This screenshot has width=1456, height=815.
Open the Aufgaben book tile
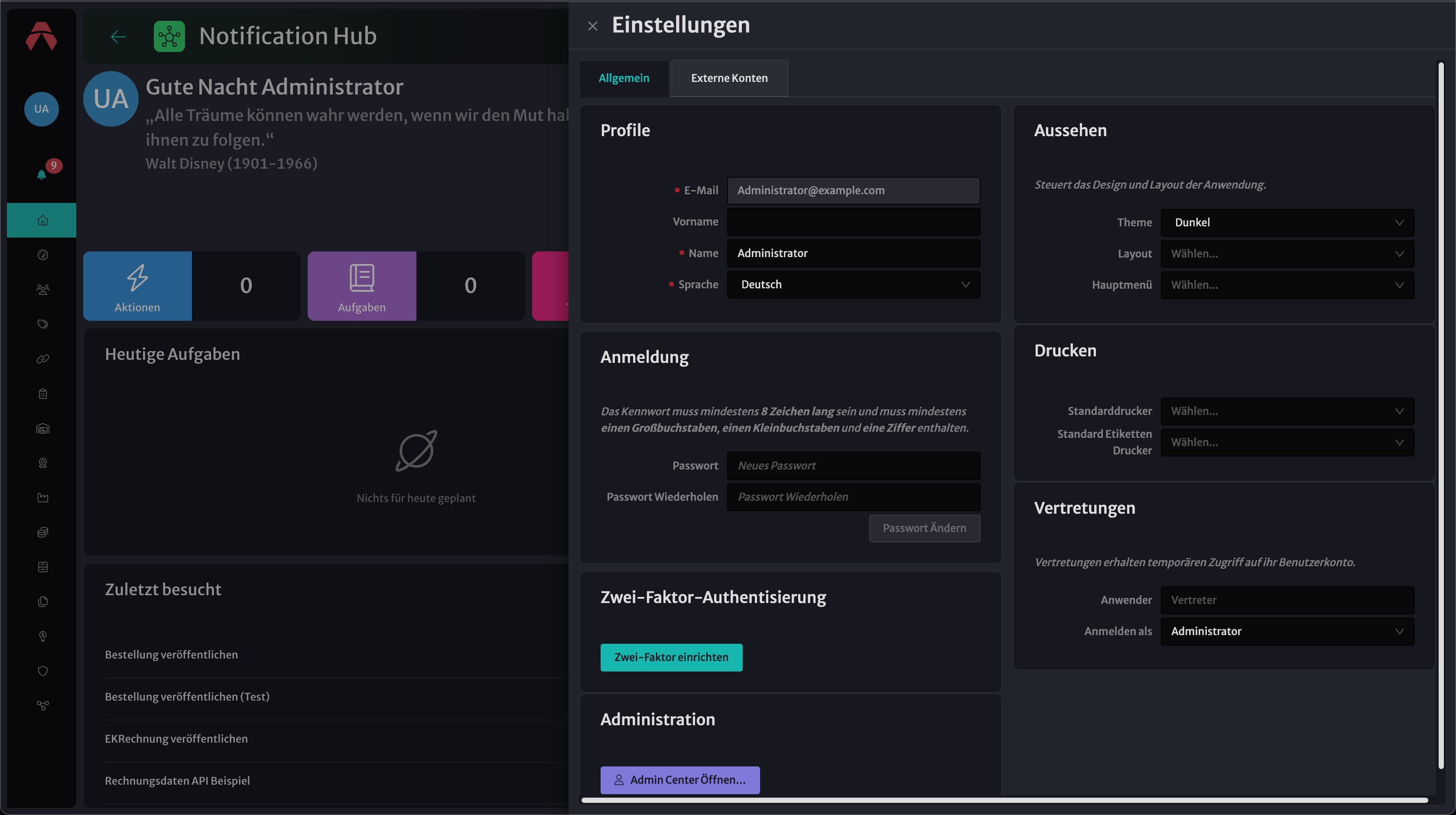(362, 286)
